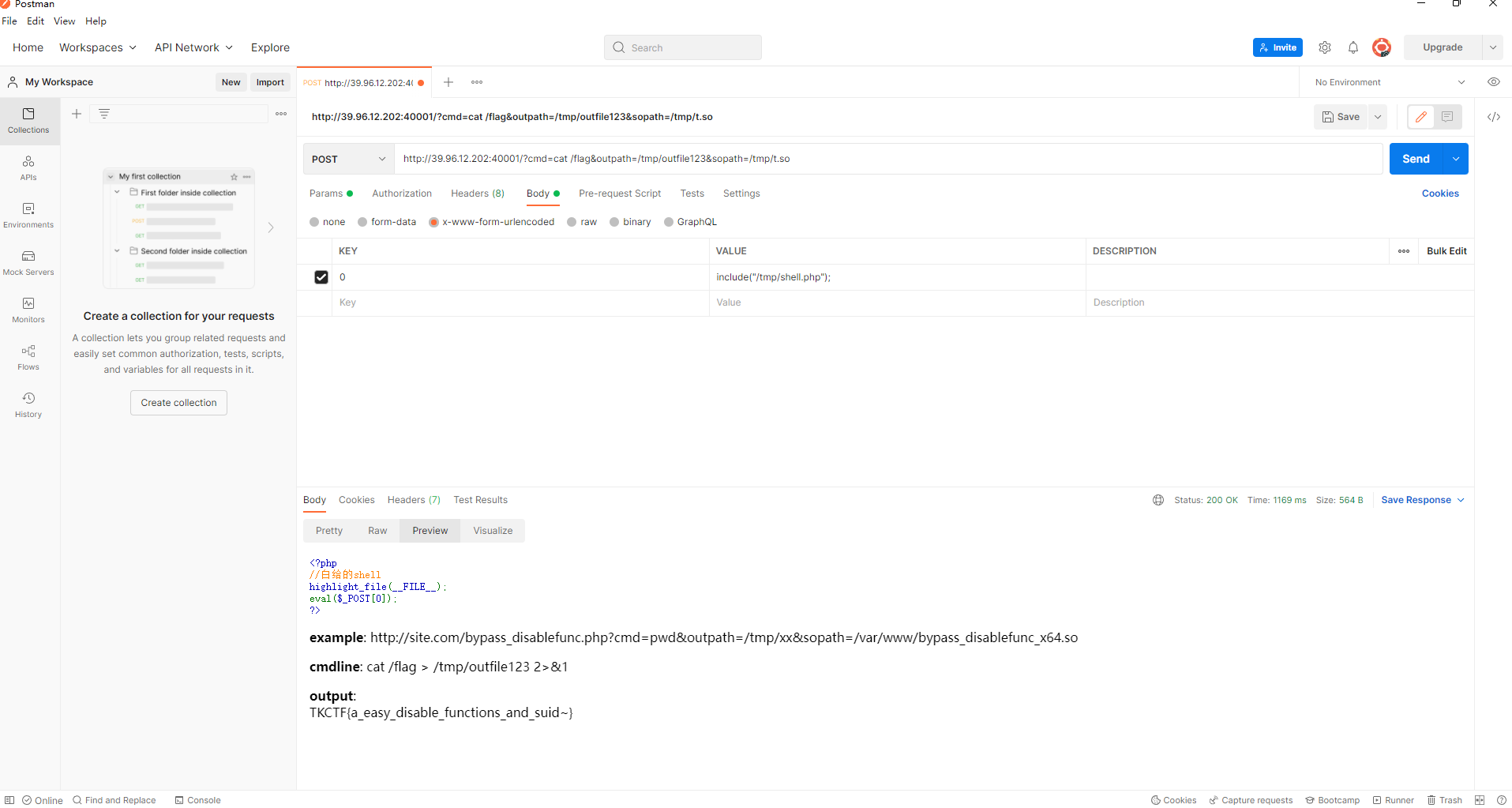The width and height of the screenshot is (1512, 808).
Task: Switch to response Test Results tab
Action: pyautogui.click(x=480, y=500)
